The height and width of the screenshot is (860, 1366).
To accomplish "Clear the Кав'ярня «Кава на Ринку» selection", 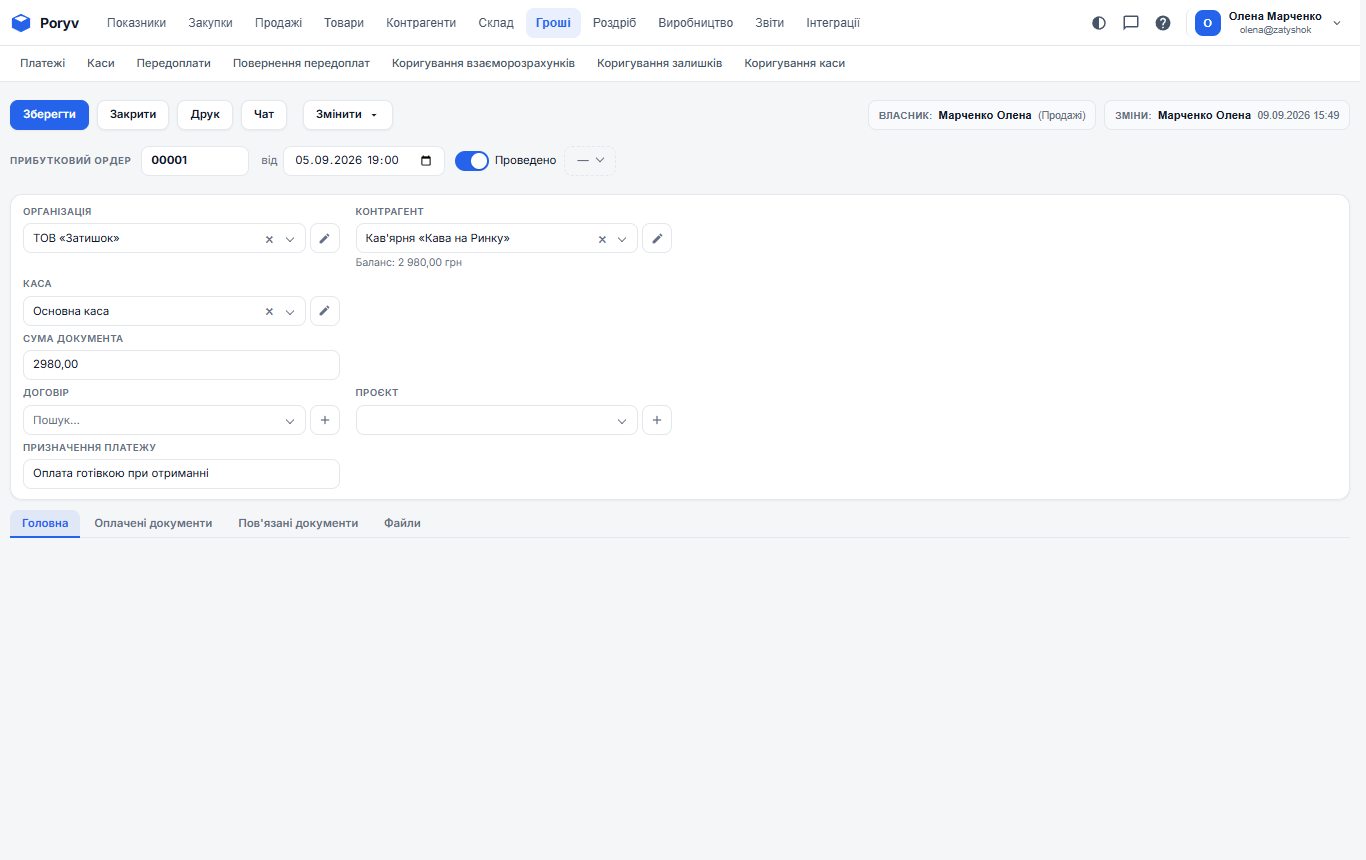I will pos(602,239).
